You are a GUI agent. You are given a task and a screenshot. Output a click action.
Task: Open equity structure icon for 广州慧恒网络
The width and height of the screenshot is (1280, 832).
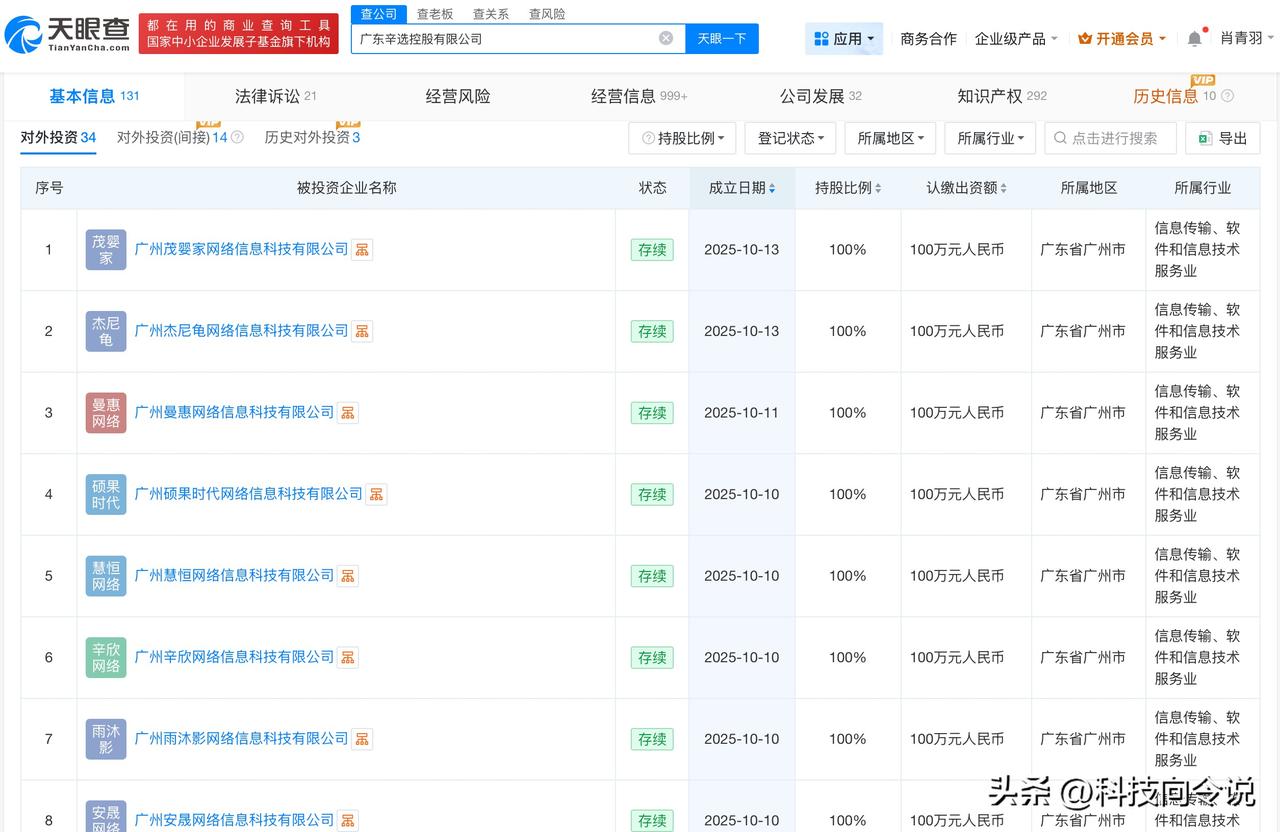[x=348, y=576]
